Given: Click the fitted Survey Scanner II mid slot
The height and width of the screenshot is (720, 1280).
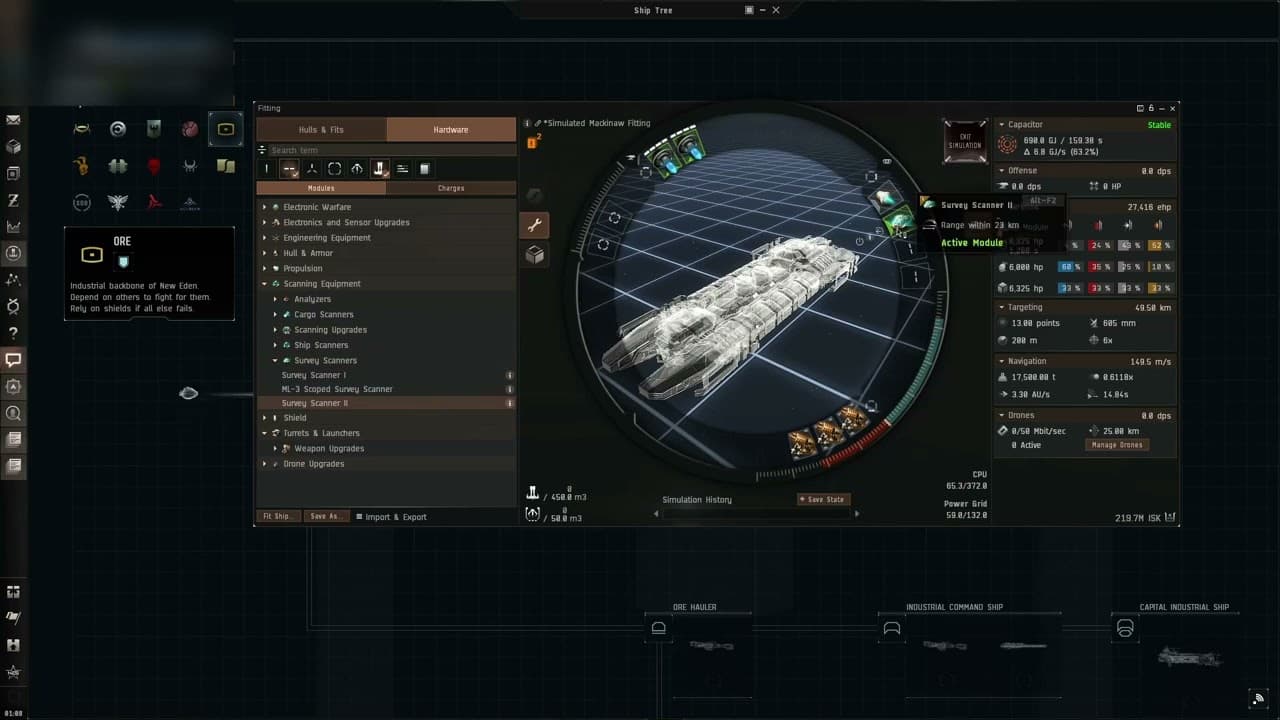Looking at the screenshot, I should pos(899,221).
